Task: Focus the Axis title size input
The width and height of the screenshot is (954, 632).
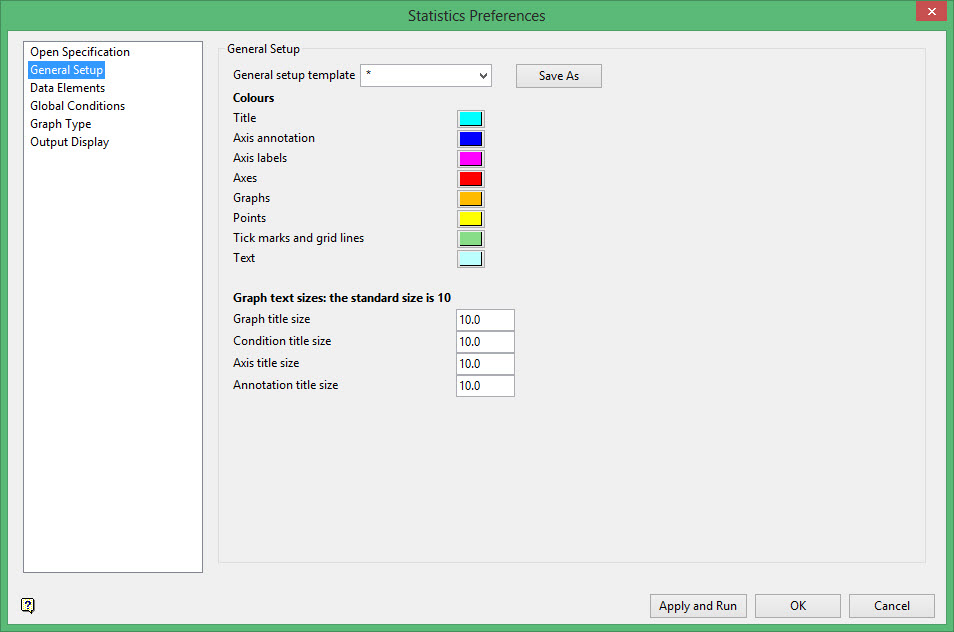Action: pos(485,364)
